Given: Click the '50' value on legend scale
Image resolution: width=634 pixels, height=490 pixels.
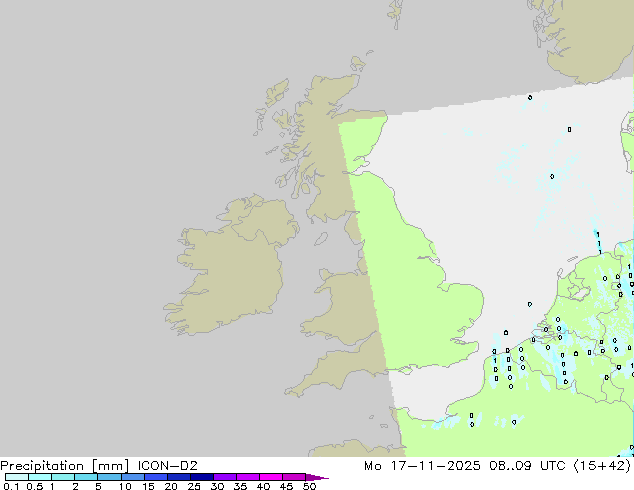Looking at the screenshot, I should [310, 488].
